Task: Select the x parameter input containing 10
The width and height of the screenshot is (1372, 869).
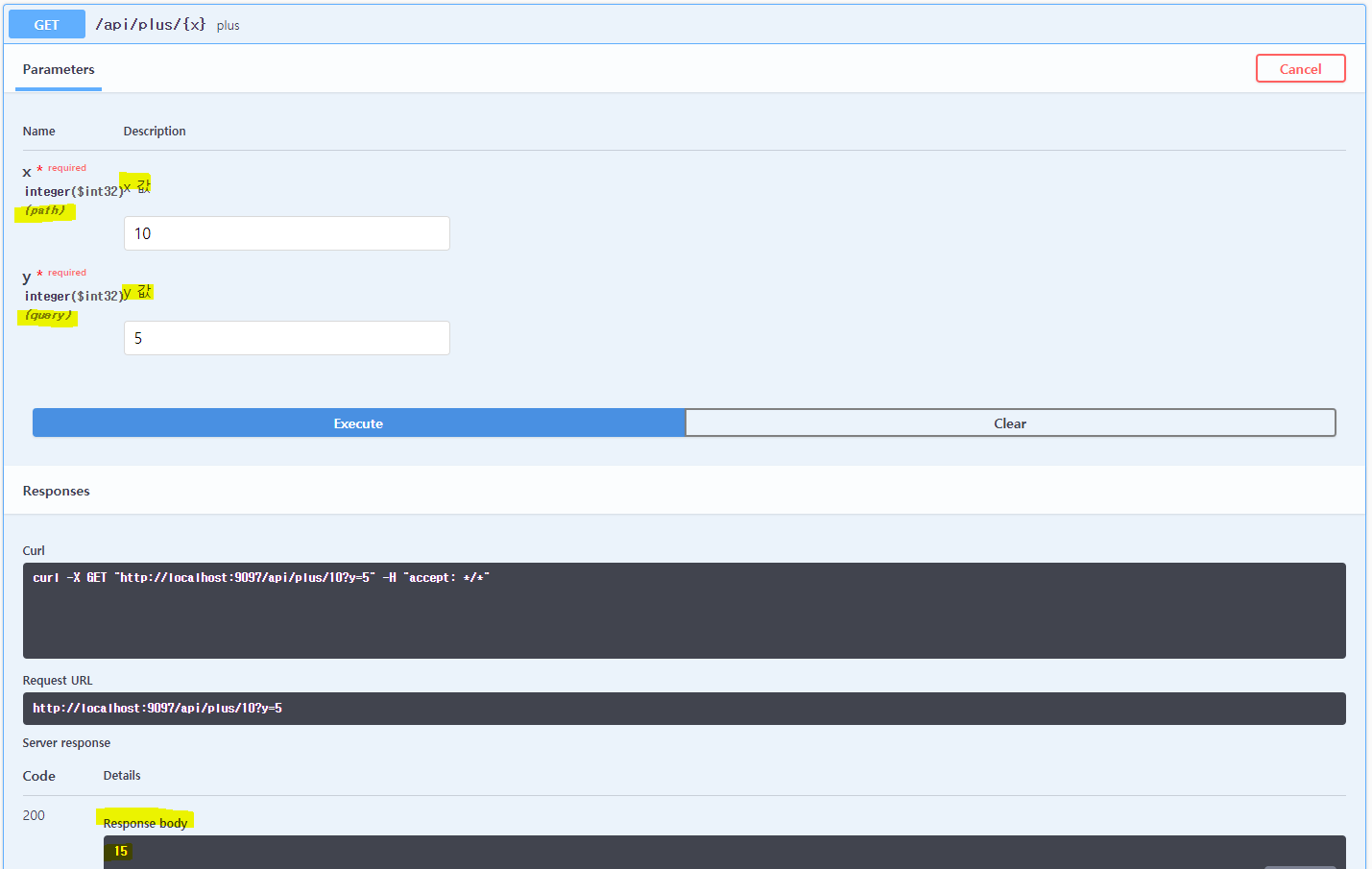Action: click(x=286, y=233)
